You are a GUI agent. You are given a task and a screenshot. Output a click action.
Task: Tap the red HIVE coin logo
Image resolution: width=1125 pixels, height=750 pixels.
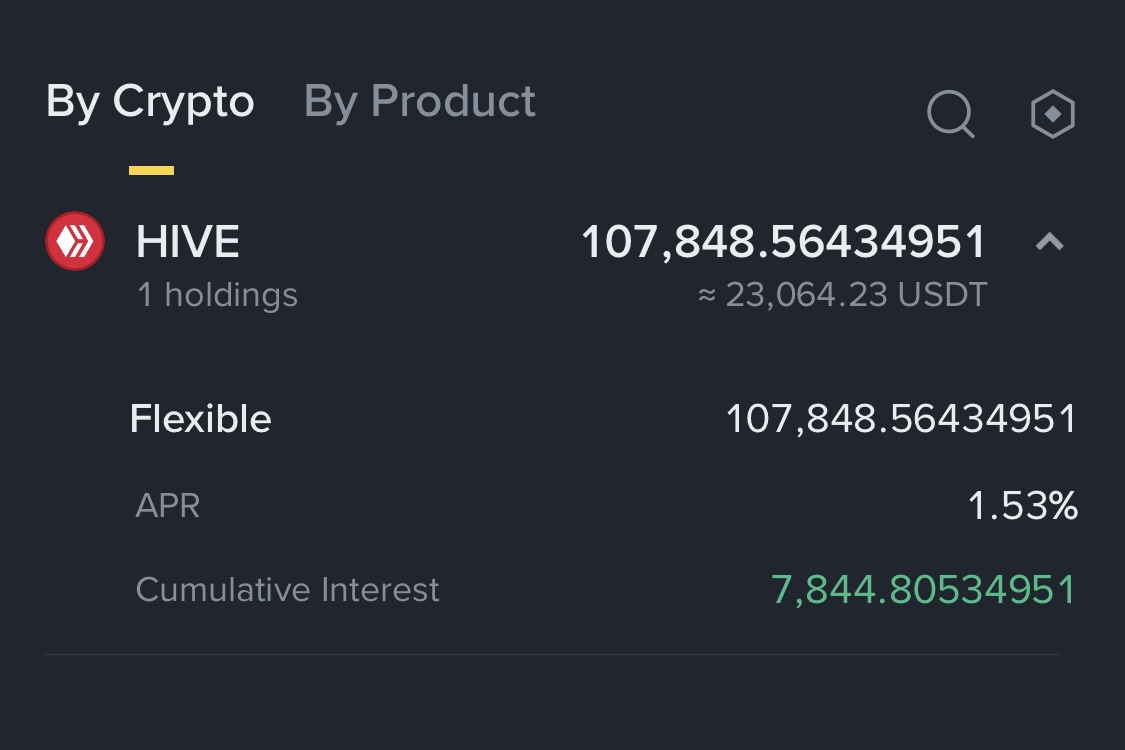click(x=75, y=241)
